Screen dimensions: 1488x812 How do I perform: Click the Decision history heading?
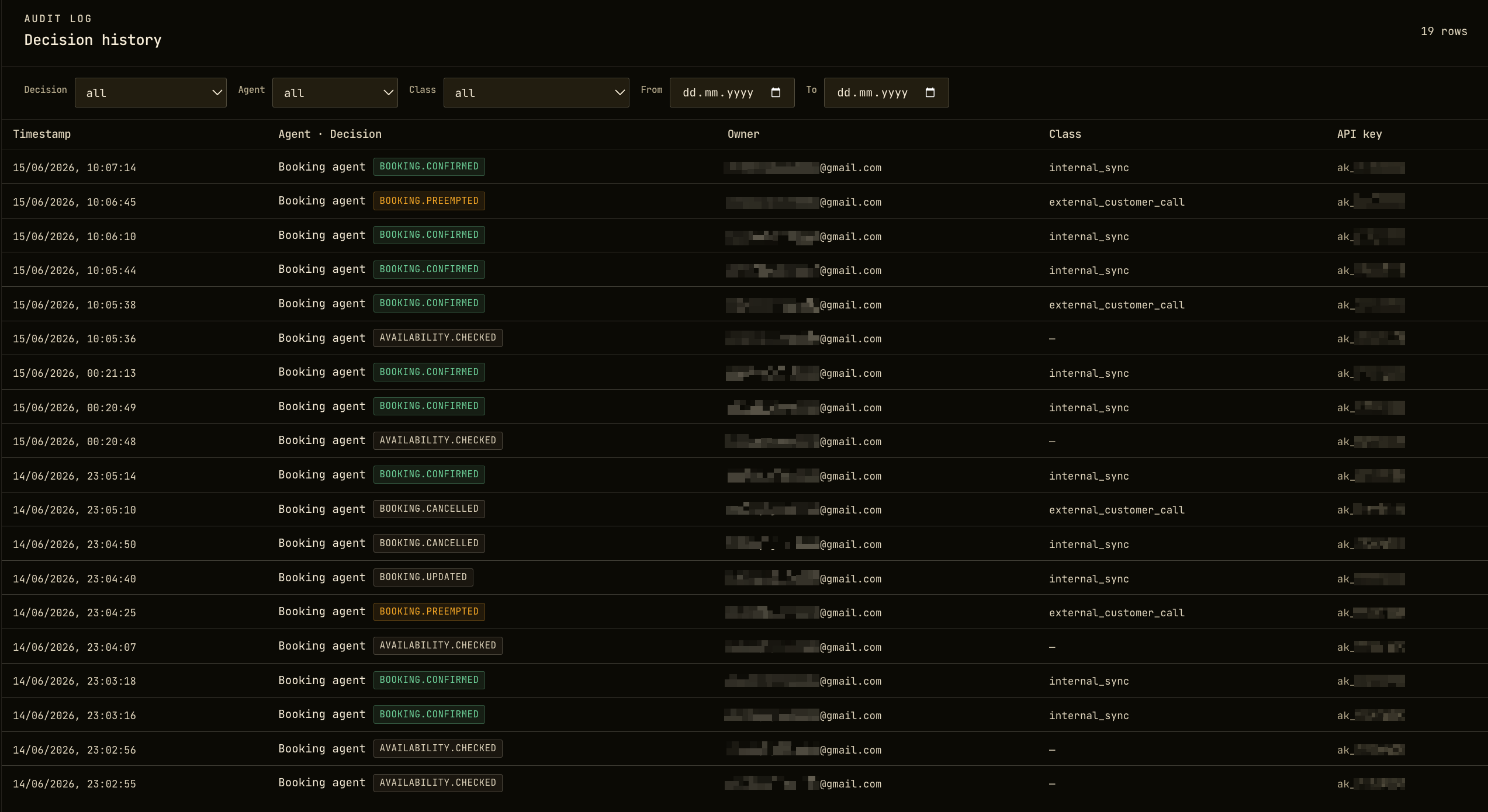[x=93, y=40]
